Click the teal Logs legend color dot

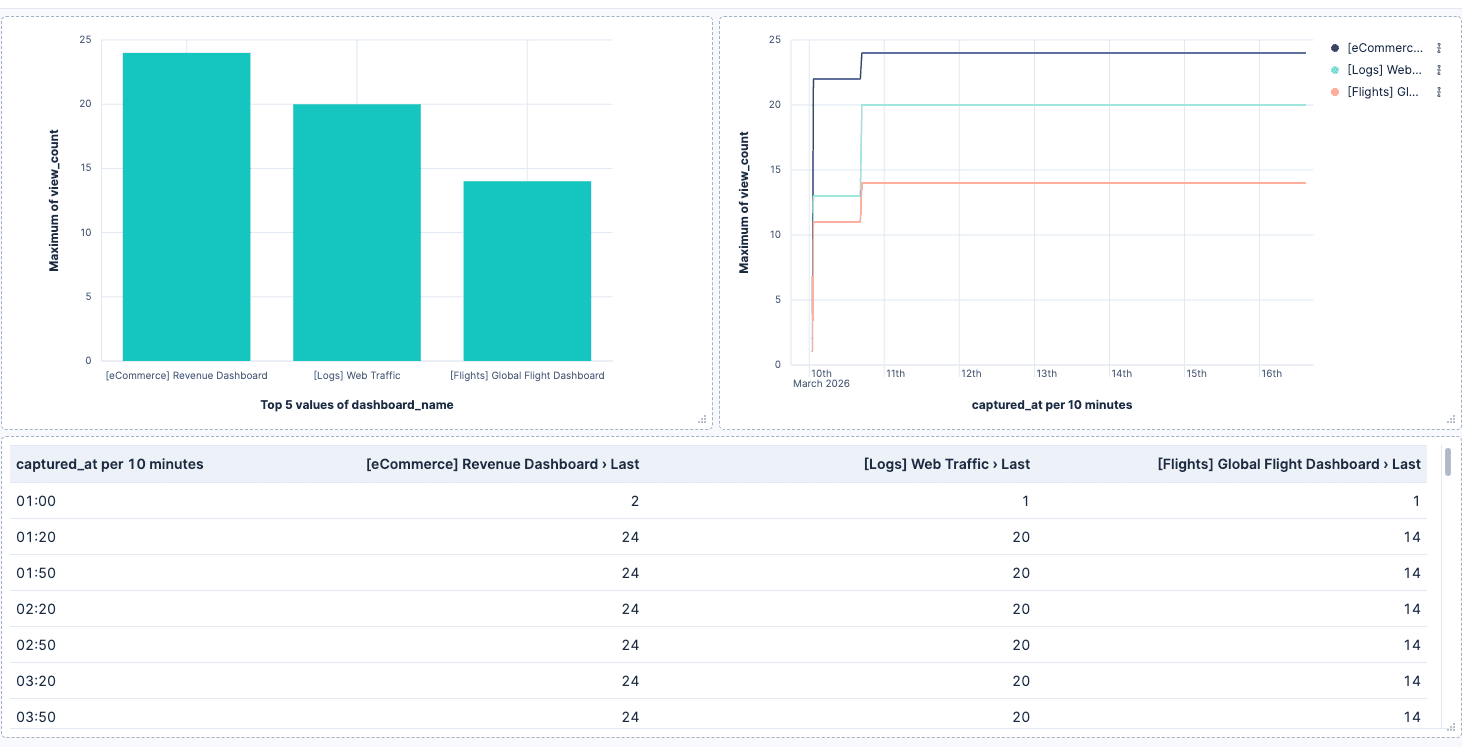click(1335, 70)
